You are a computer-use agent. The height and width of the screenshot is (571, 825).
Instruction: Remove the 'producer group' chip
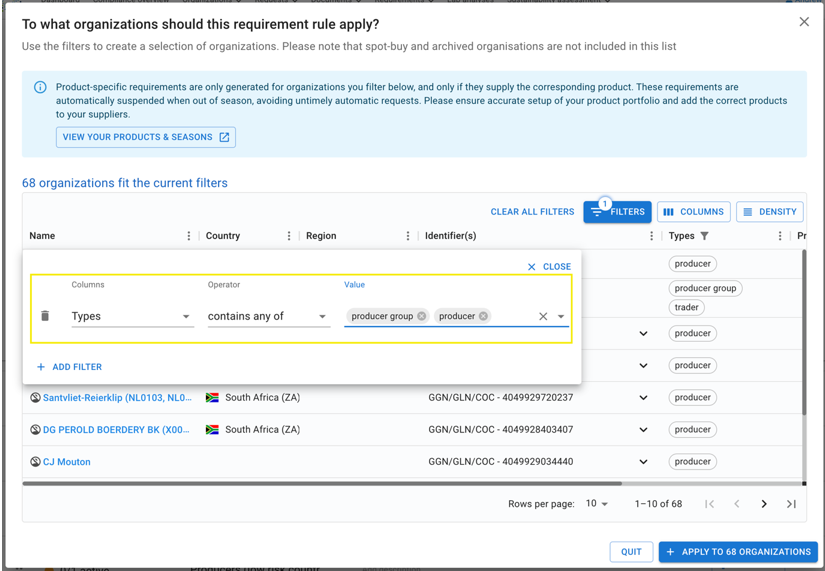click(421, 316)
